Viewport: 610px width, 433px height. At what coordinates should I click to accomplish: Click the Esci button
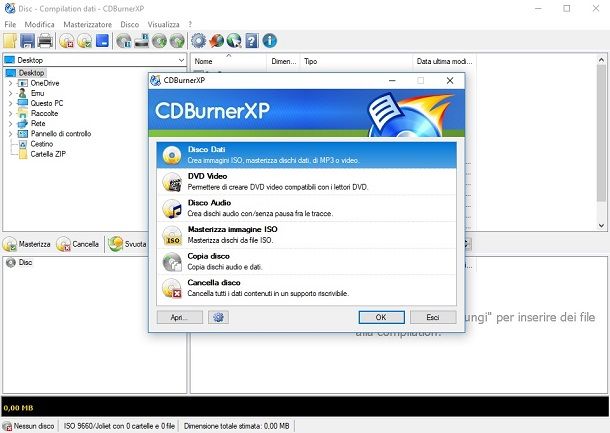pyautogui.click(x=433, y=317)
